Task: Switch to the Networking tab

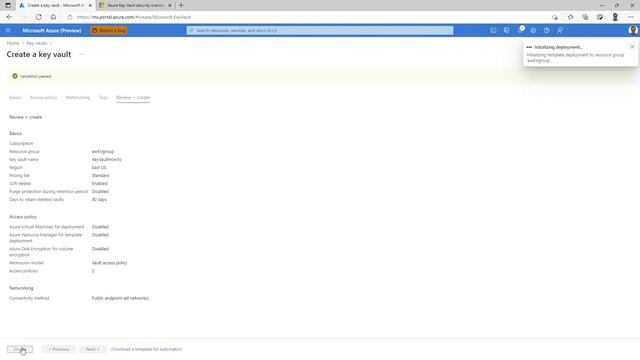Action: [78, 98]
